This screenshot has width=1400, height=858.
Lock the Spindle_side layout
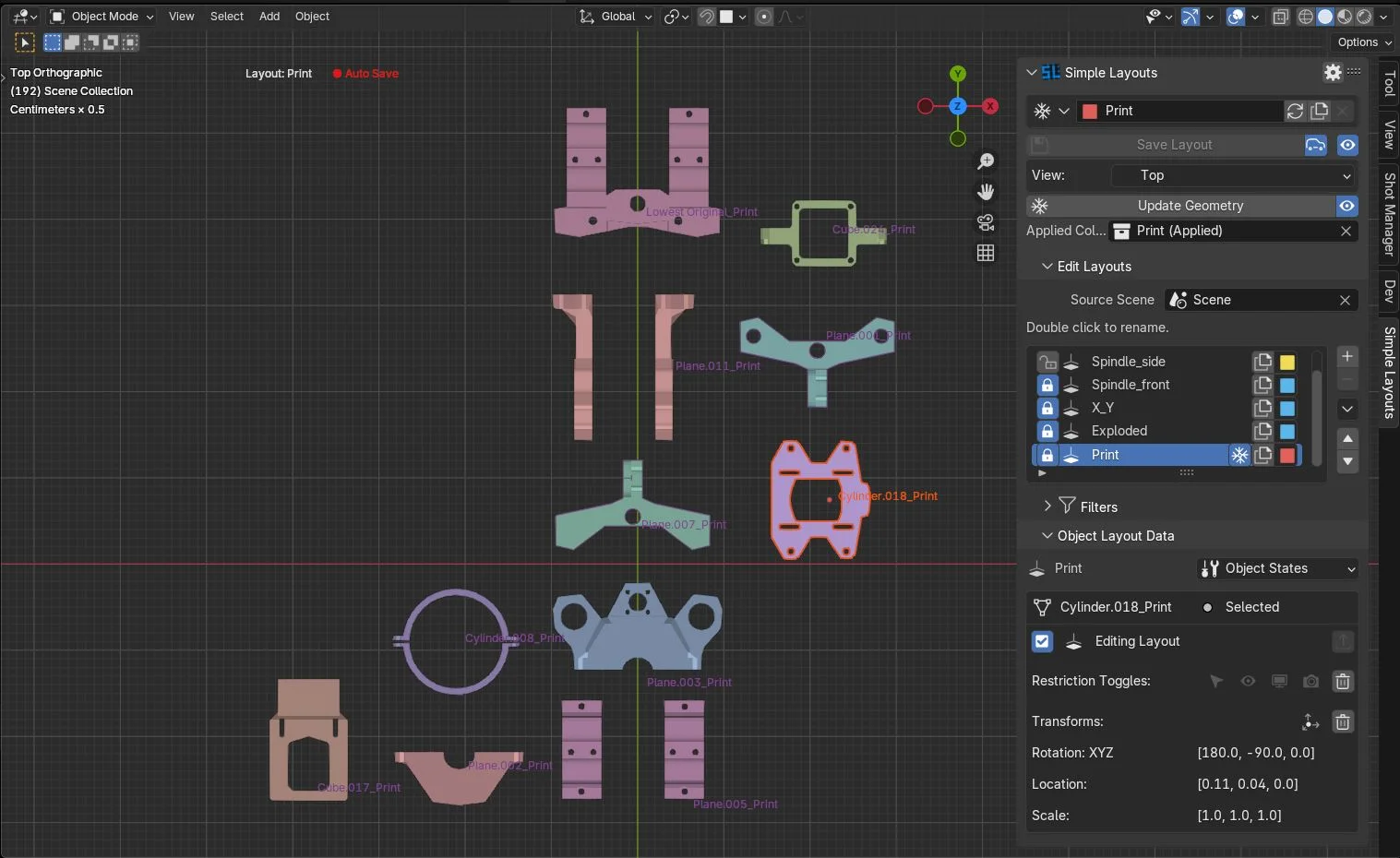[1047, 362]
